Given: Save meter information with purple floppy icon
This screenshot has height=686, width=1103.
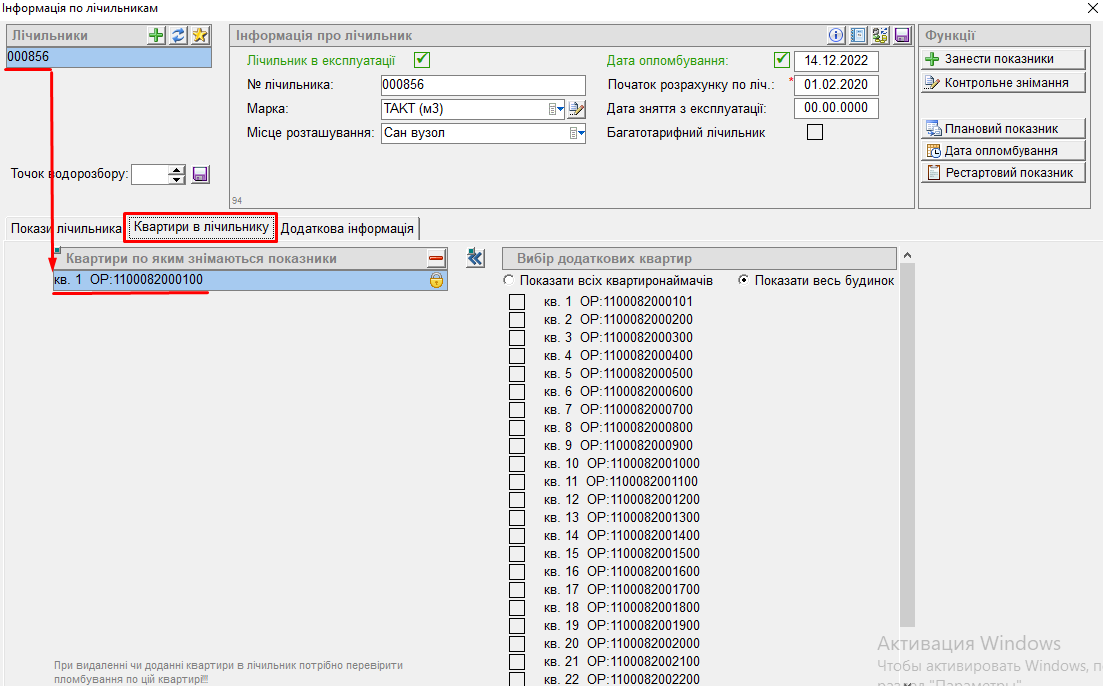Looking at the screenshot, I should coord(902,36).
